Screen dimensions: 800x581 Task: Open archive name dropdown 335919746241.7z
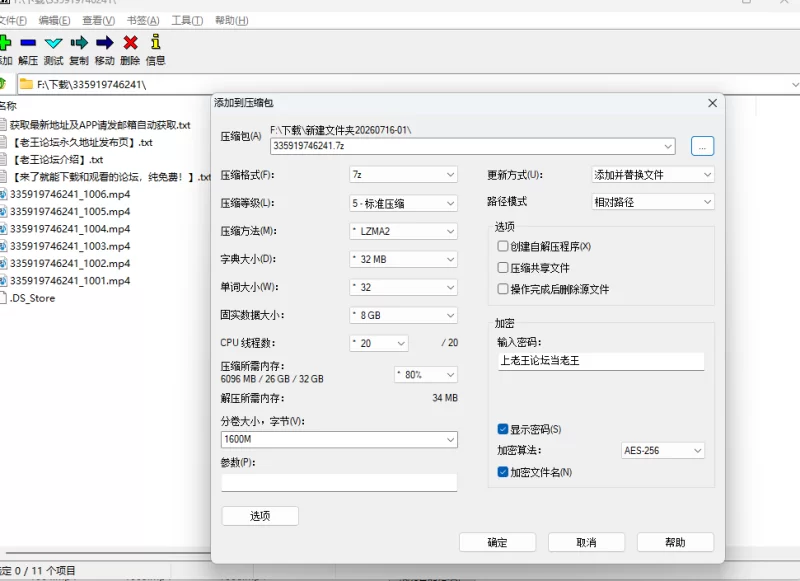point(472,146)
